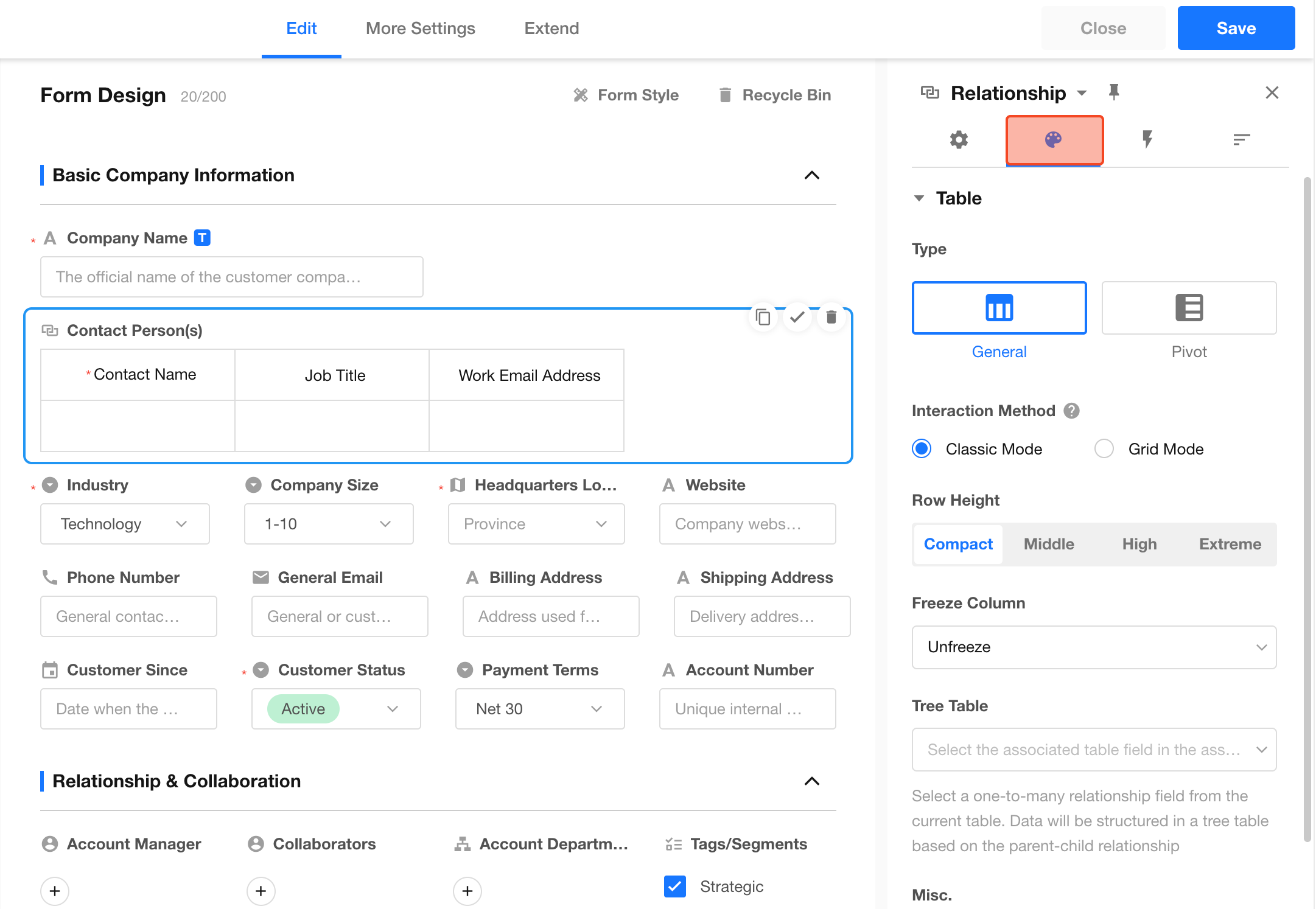1316x909 pixels.
Task: Click the lightning bolt events tab icon
Action: (x=1147, y=140)
